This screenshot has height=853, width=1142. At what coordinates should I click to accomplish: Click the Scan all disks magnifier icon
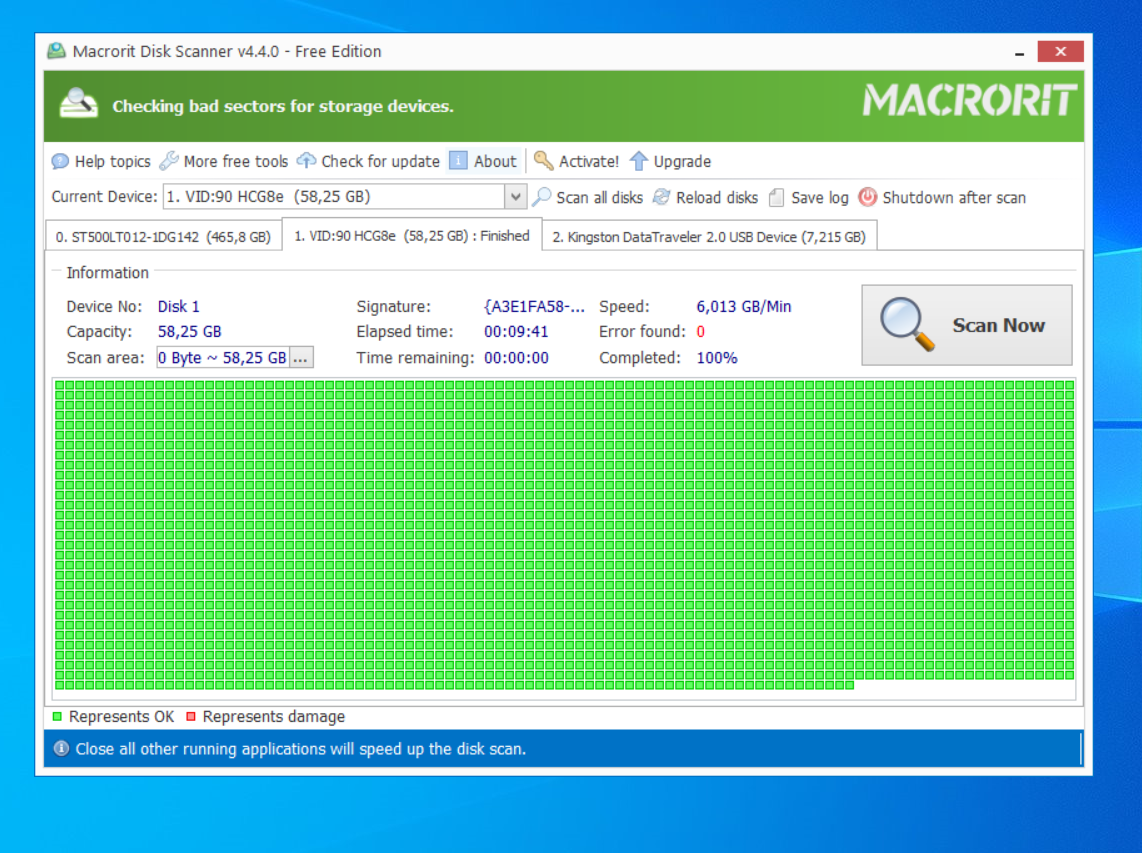542,197
